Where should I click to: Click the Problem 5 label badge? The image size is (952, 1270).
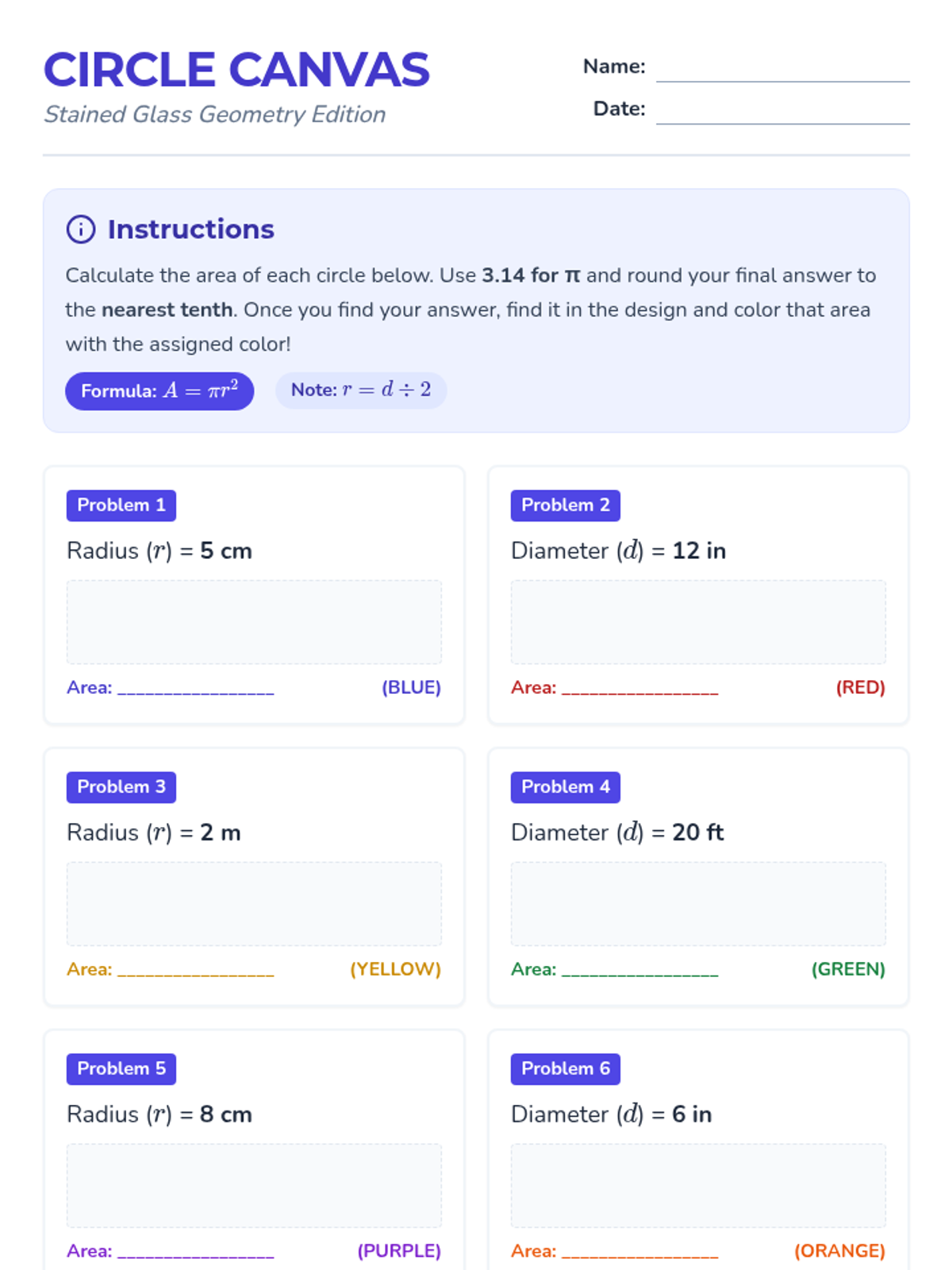pos(121,1069)
